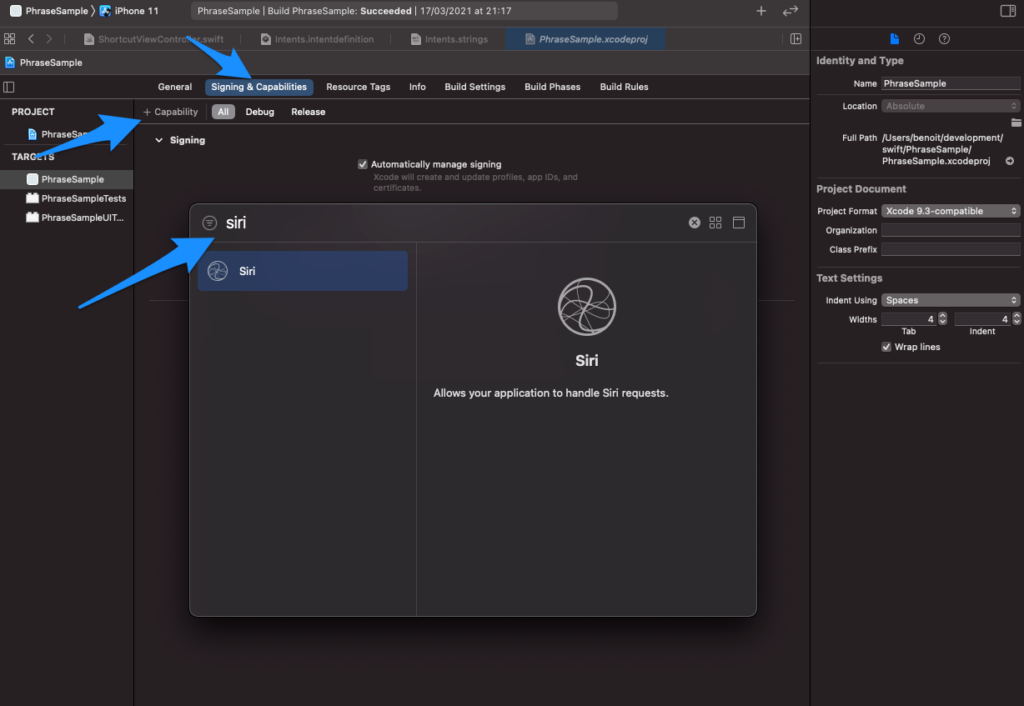Toggle Automatically manage signing checkbox
The image size is (1024, 706).
point(362,165)
